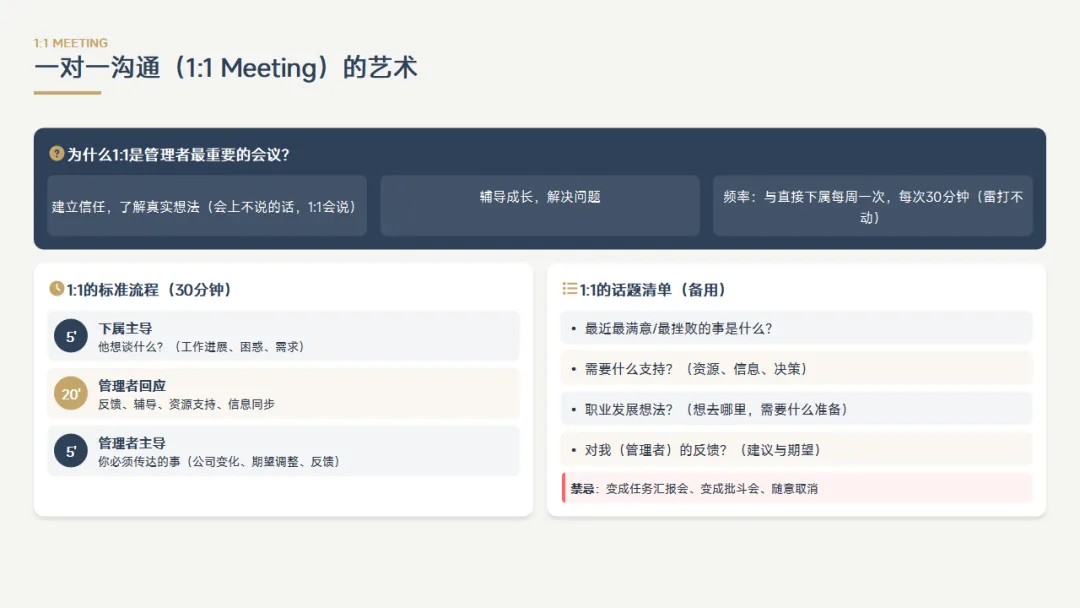Click the slide title 一对一沟通的艺术
Image resolution: width=1080 pixels, height=608 pixels.
(x=226, y=67)
